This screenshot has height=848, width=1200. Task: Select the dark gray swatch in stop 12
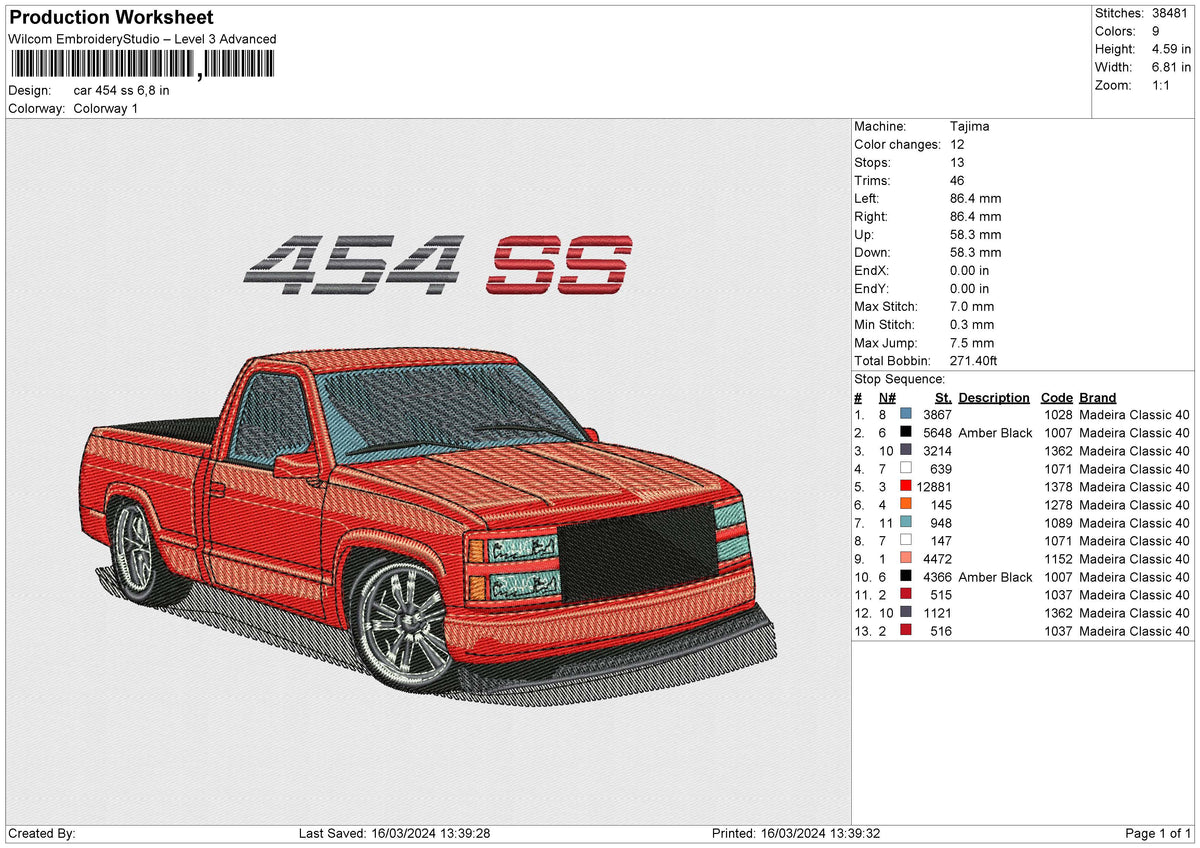click(906, 613)
